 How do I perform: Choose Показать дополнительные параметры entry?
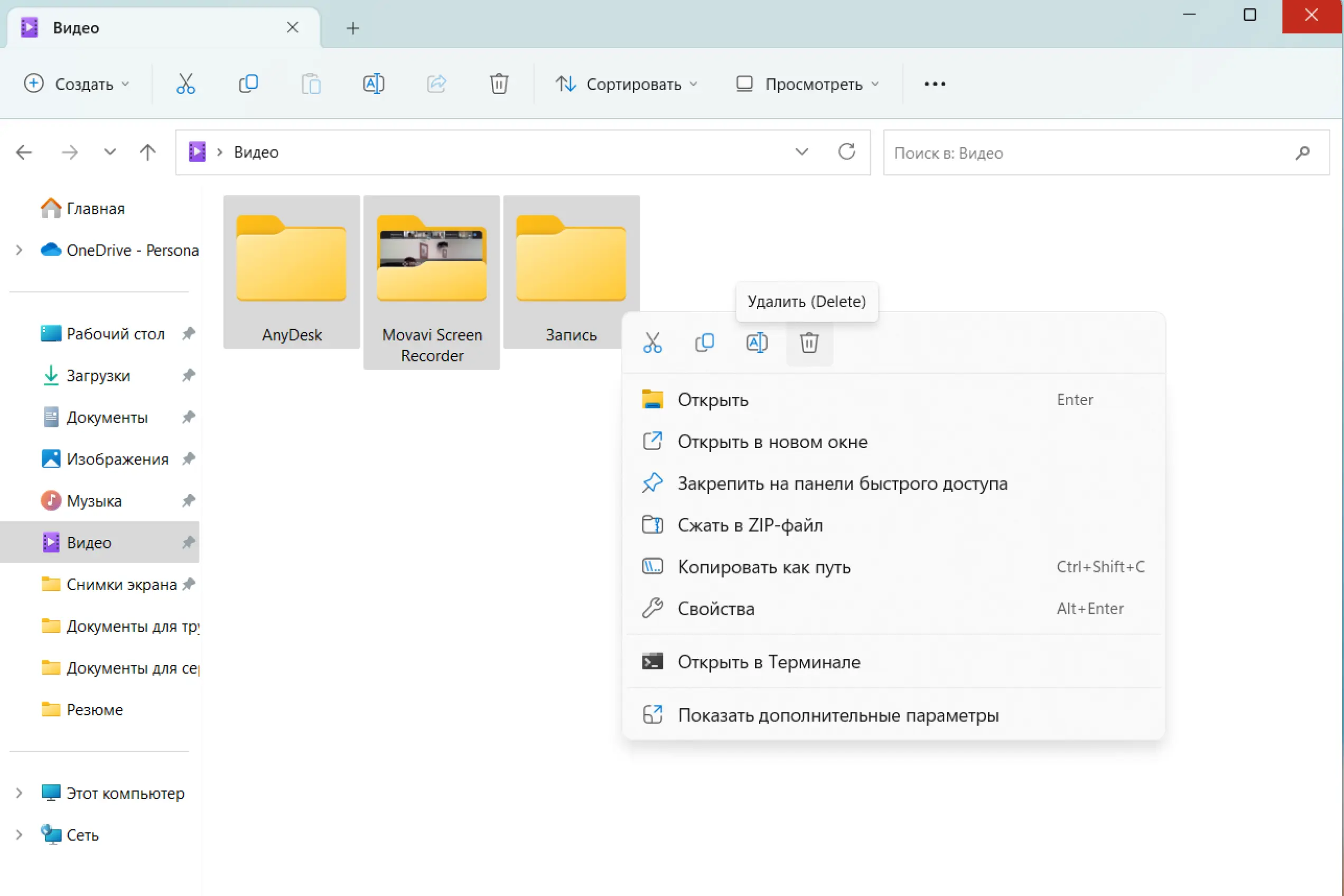coord(838,715)
